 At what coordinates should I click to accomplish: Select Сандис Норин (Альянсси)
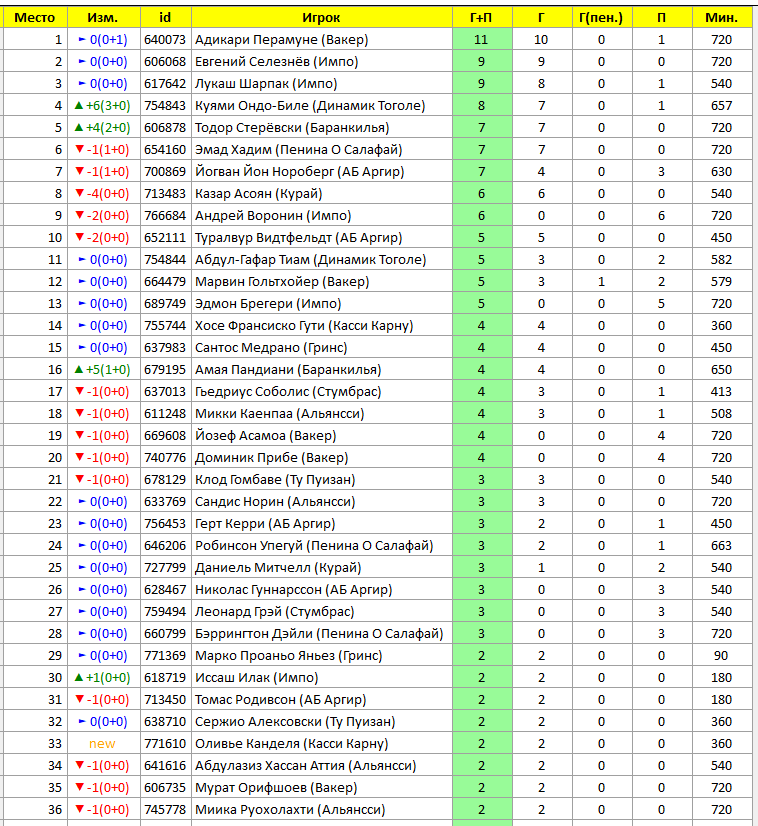point(275,502)
